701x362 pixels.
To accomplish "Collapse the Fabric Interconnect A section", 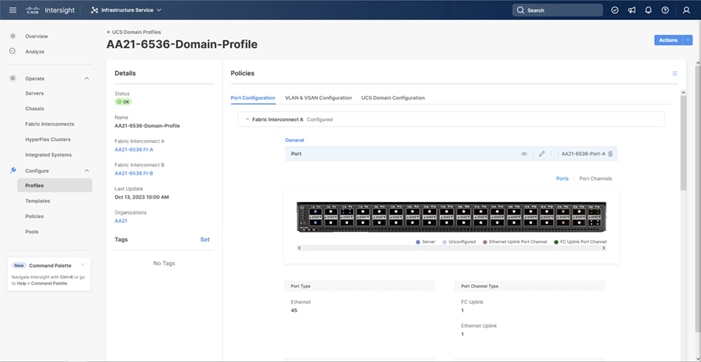I will (x=247, y=120).
